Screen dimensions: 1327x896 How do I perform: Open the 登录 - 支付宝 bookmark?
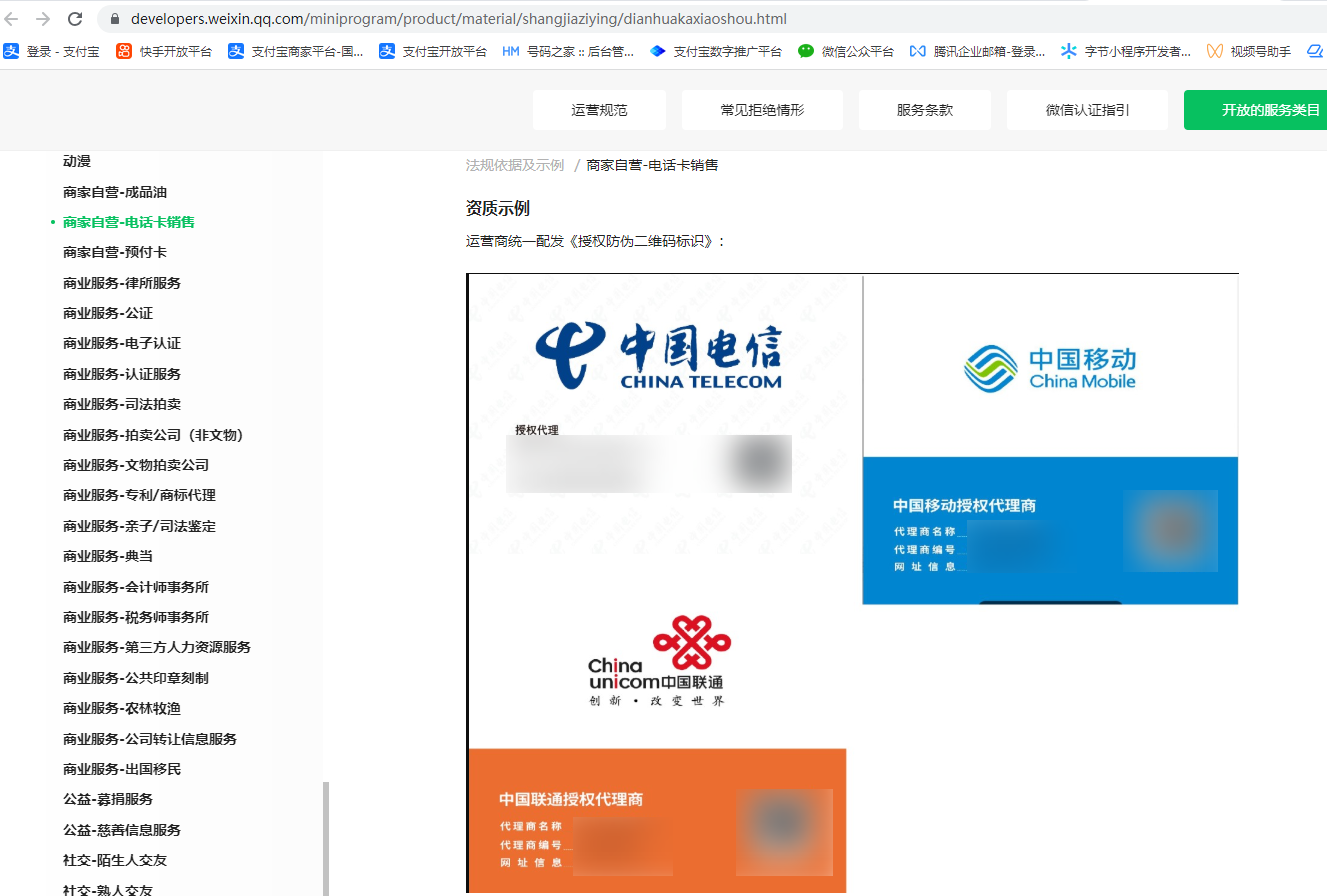[51, 51]
